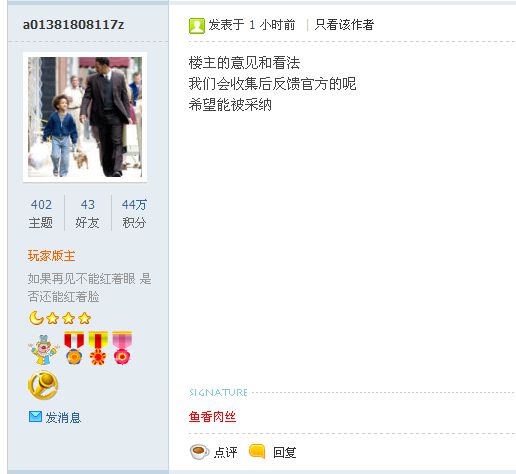The width and height of the screenshot is (516, 474).
Task: Click the 回复 reply text button
Action: tap(284, 452)
